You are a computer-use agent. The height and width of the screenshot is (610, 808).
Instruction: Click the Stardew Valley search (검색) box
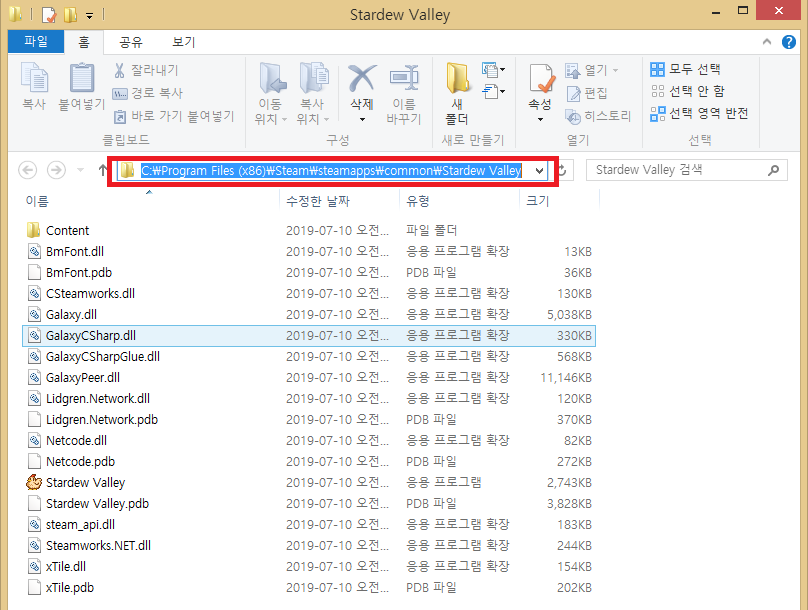click(686, 170)
